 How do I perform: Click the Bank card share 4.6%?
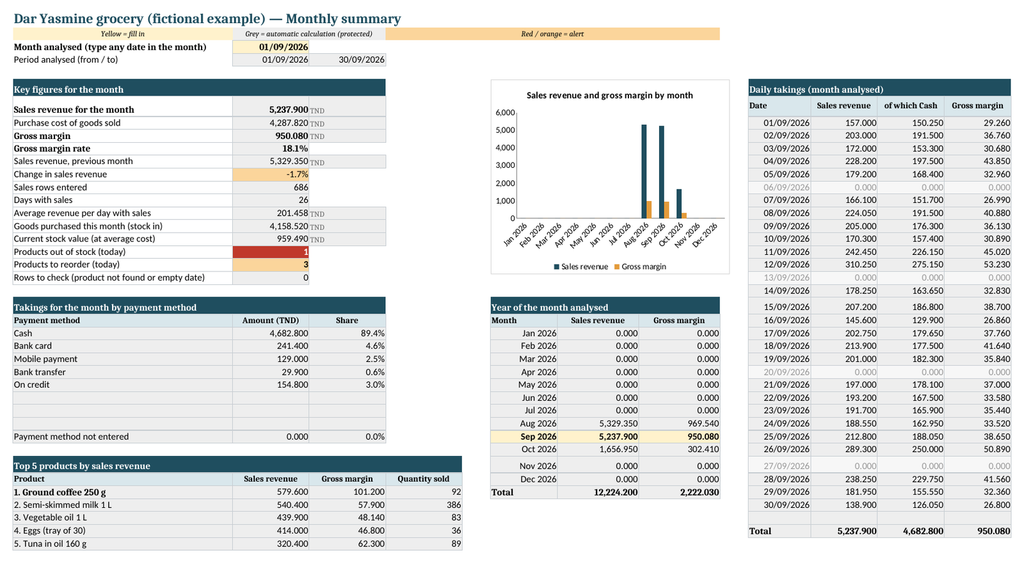coord(347,346)
